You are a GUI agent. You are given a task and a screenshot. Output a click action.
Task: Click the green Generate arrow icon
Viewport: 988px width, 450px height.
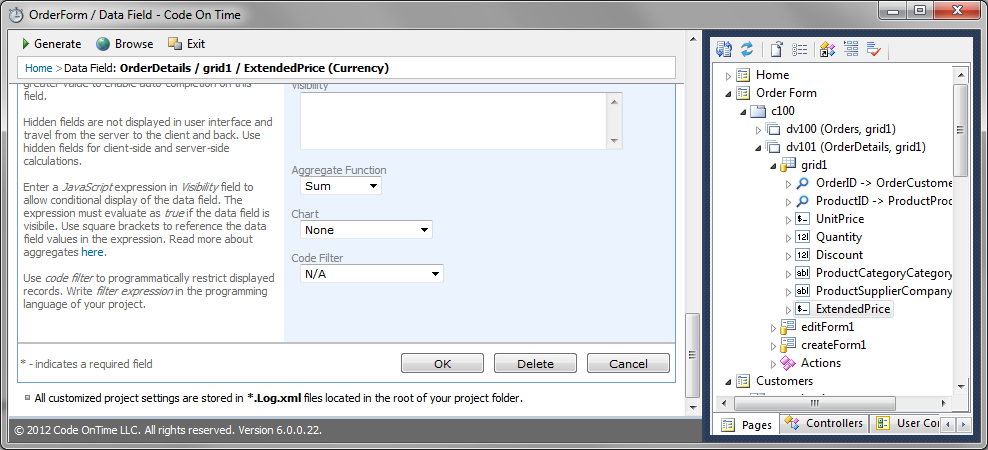[26, 43]
